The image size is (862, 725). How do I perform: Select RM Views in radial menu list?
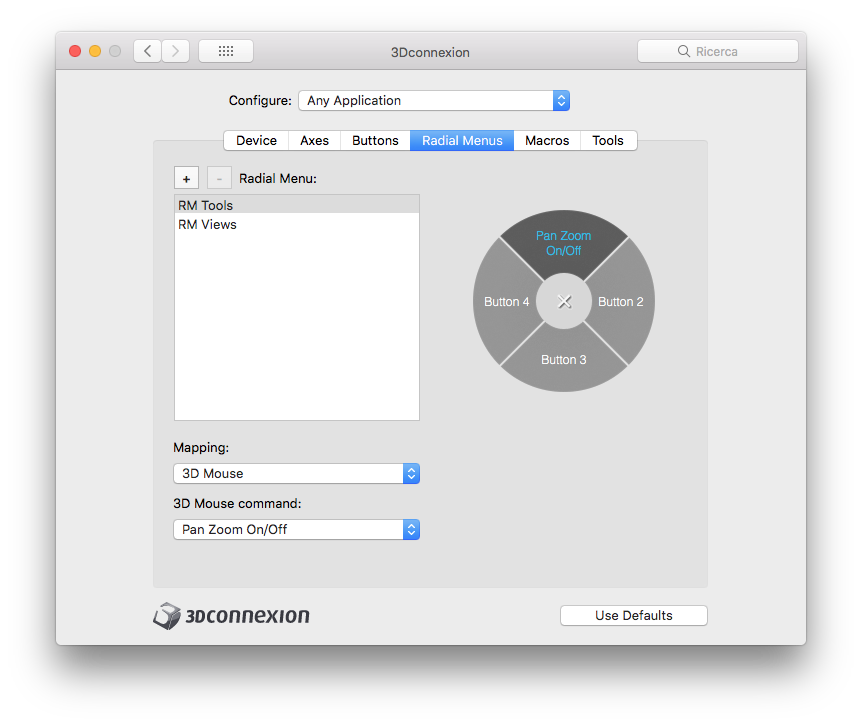click(x=297, y=224)
